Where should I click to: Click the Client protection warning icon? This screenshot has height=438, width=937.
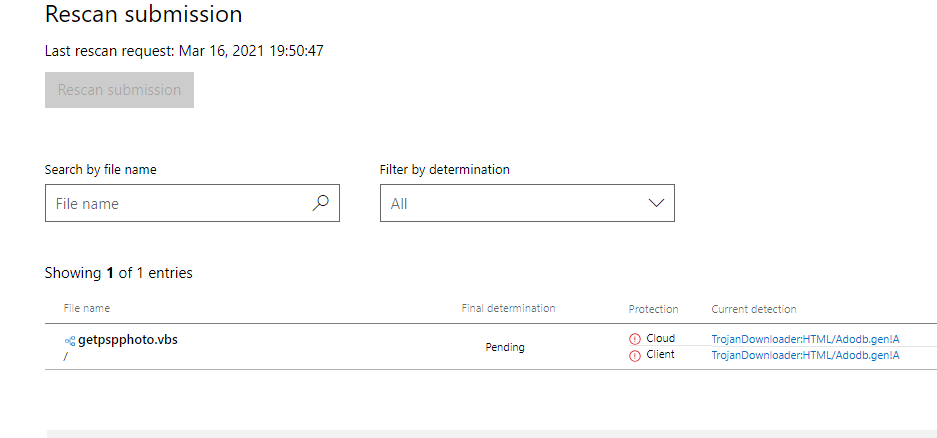pyautogui.click(x=634, y=355)
